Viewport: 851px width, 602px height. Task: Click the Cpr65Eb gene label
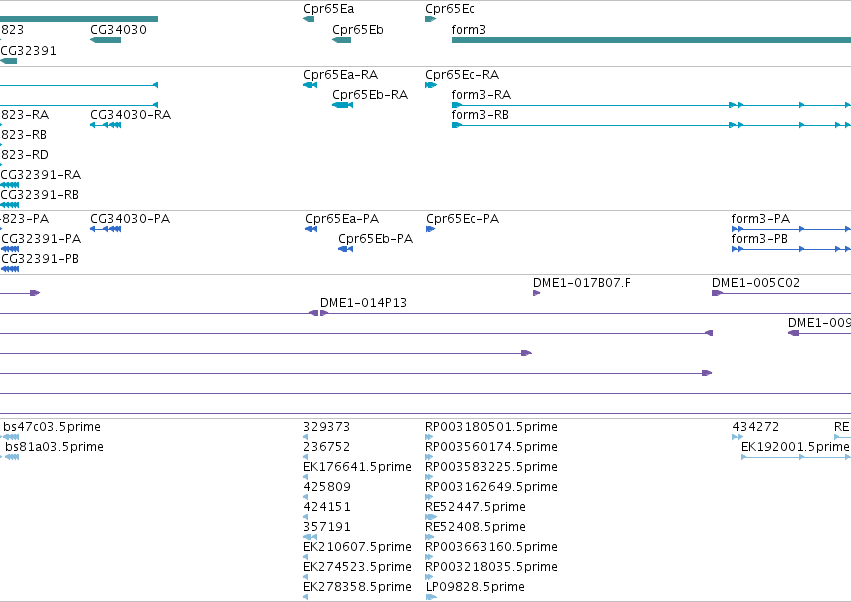click(358, 29)
